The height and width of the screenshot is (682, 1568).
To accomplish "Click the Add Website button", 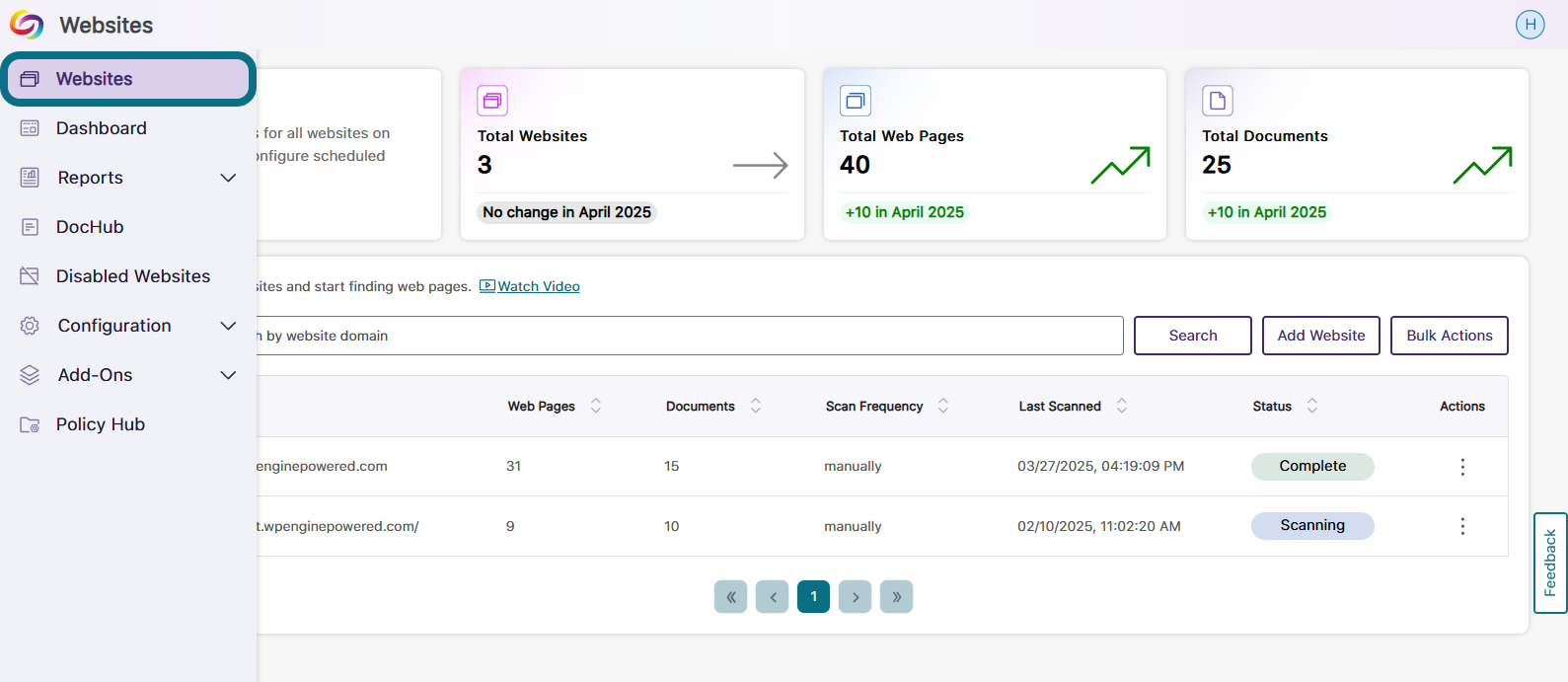I will 1321,336.
